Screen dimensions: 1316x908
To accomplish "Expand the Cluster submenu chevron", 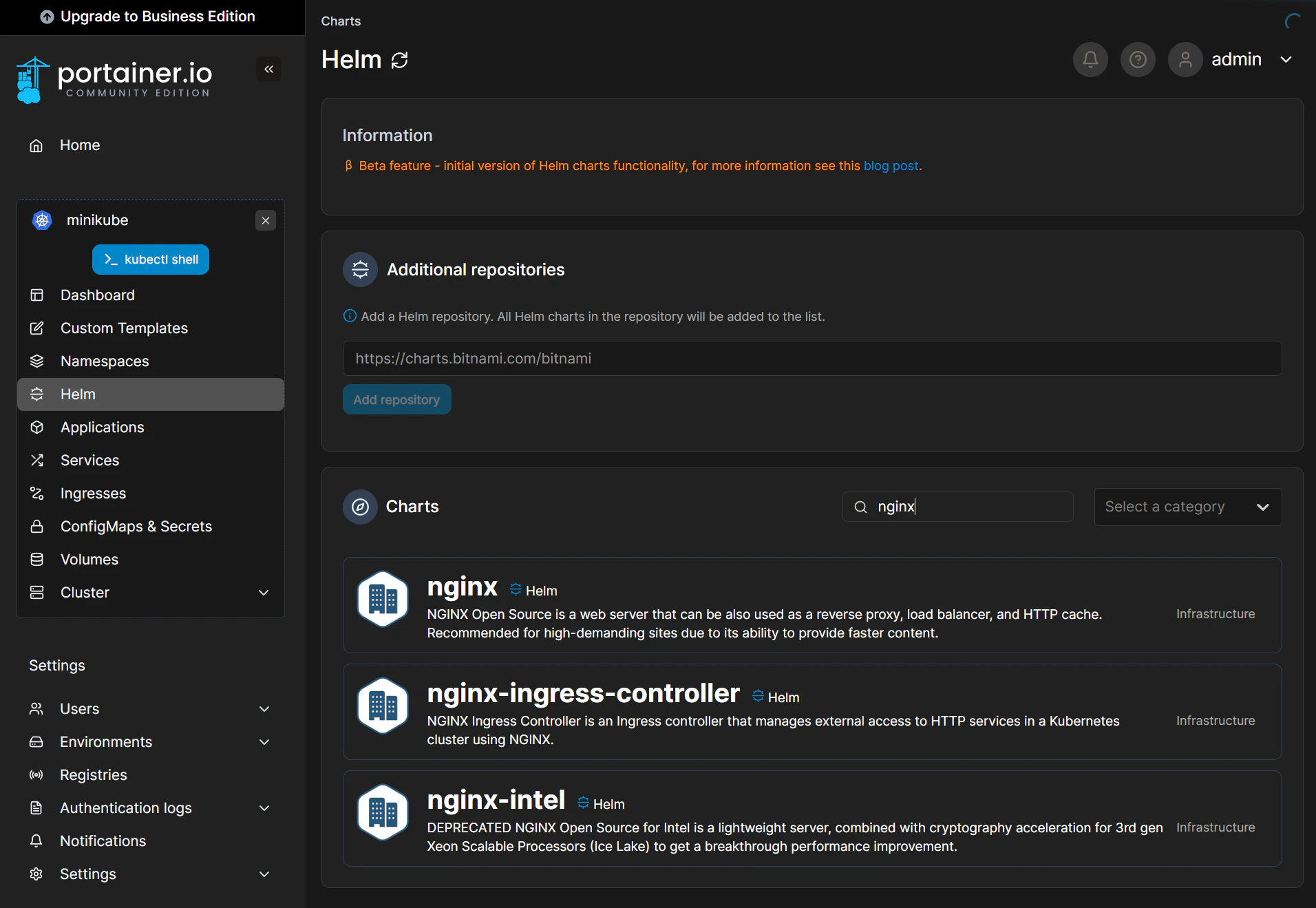I will click(264, 593).
